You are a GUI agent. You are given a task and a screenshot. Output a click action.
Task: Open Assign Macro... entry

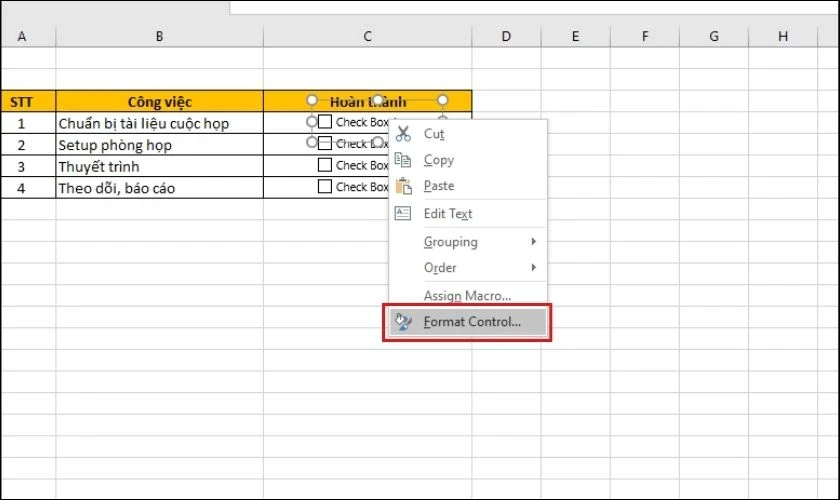pos(468,295)
